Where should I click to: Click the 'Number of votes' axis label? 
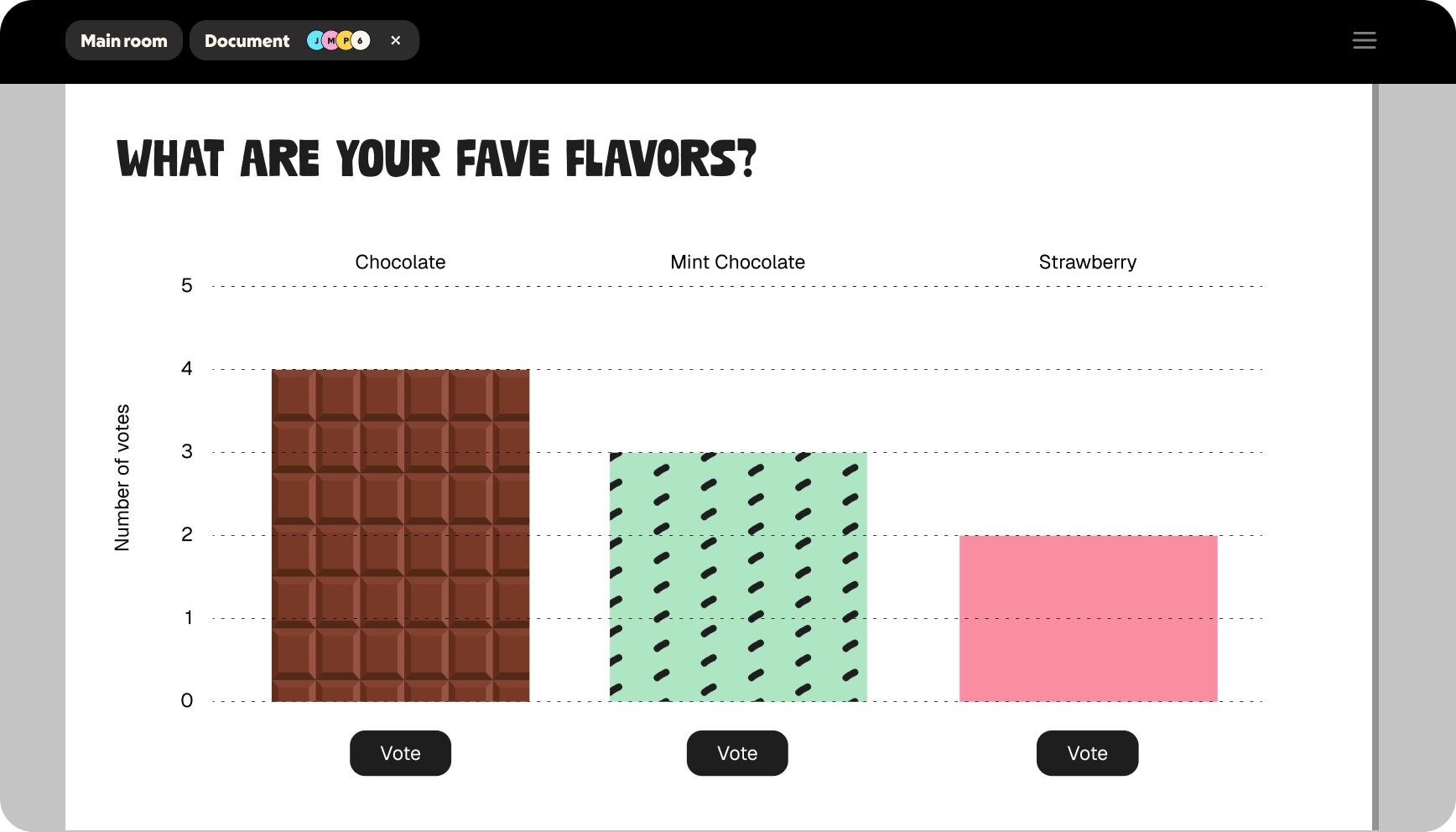coord(122,477)
